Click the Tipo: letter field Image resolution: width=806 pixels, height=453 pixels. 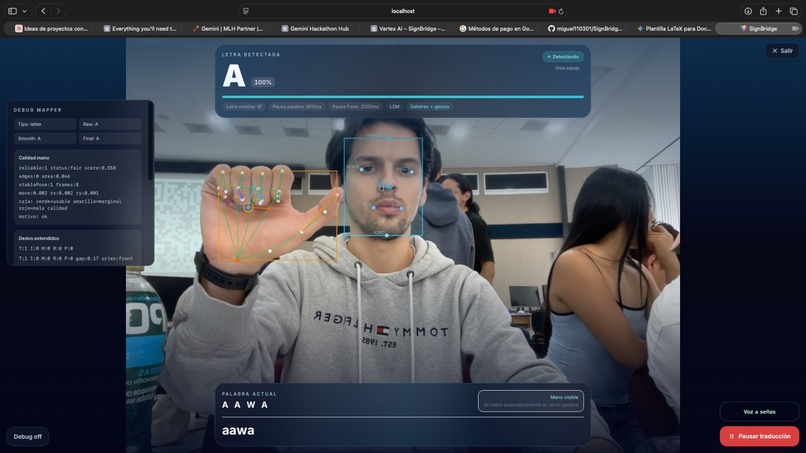[44, 124]
